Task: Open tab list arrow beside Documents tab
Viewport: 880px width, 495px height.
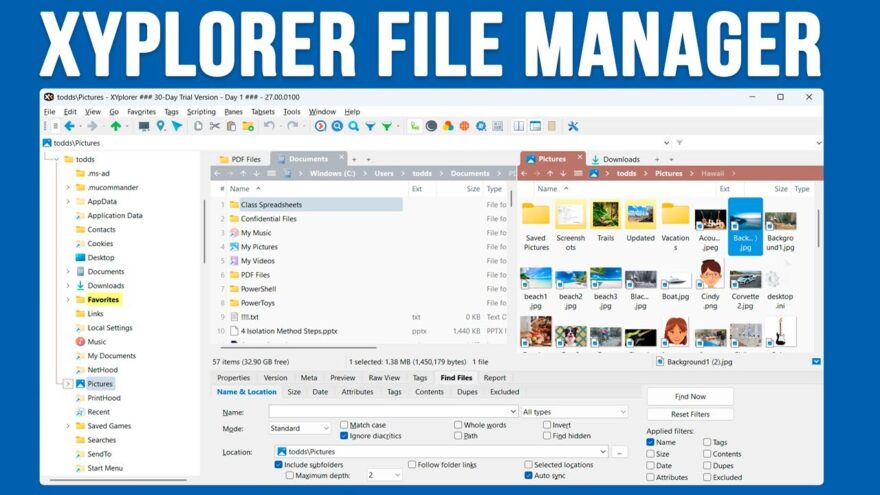Action: 368,160
